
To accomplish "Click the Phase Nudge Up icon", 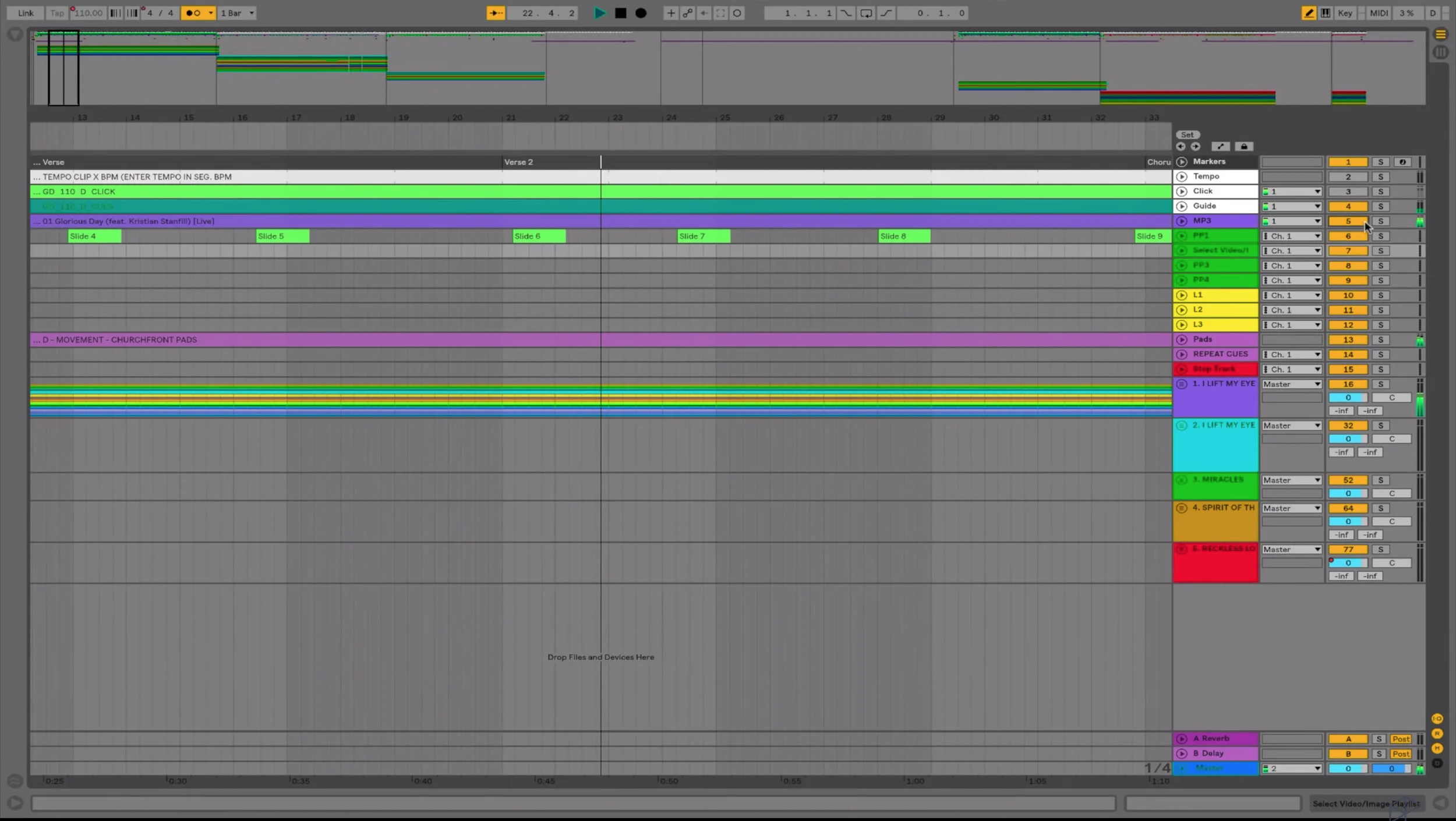I will tap(132, 13).
